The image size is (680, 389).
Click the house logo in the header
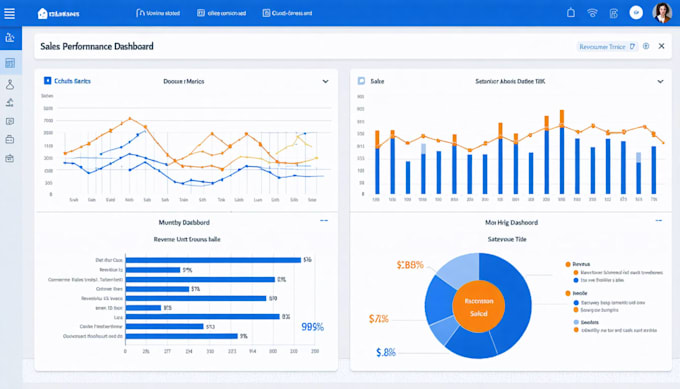(42, 13)
